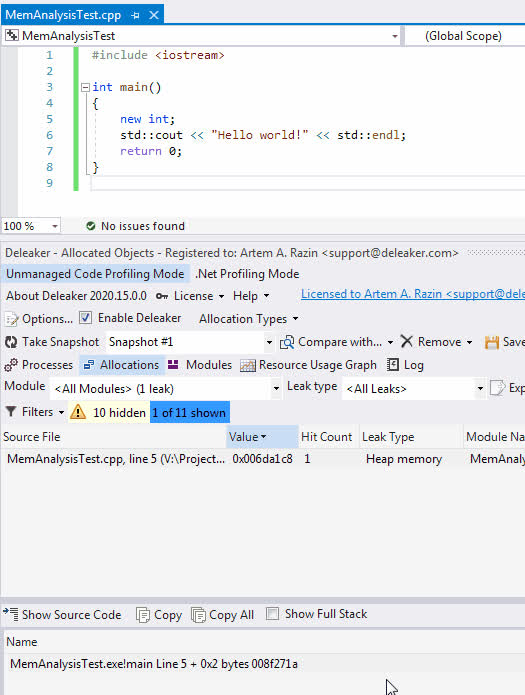Click the Options icon
Image resolution: width=525 pixels, height=695 pixels.
12,319
